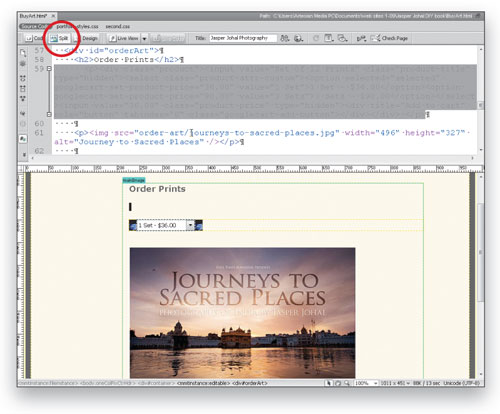Click the Live Code button

(x=168, y=38)
